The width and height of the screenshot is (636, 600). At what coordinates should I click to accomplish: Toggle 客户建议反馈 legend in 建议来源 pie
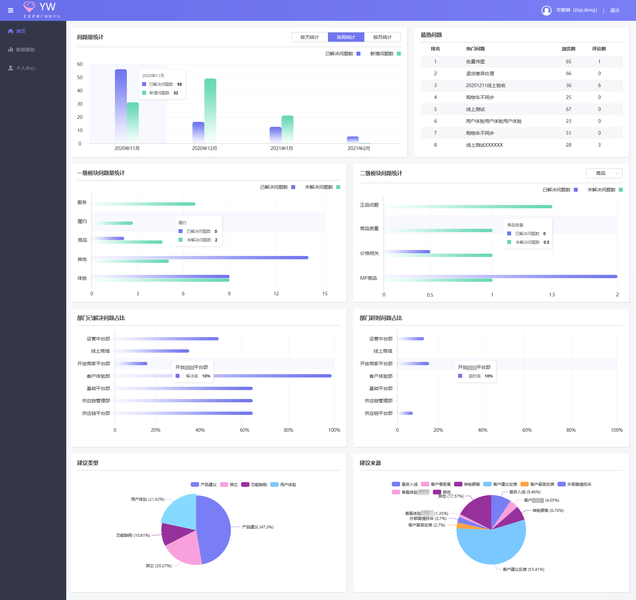coord(501,484)
